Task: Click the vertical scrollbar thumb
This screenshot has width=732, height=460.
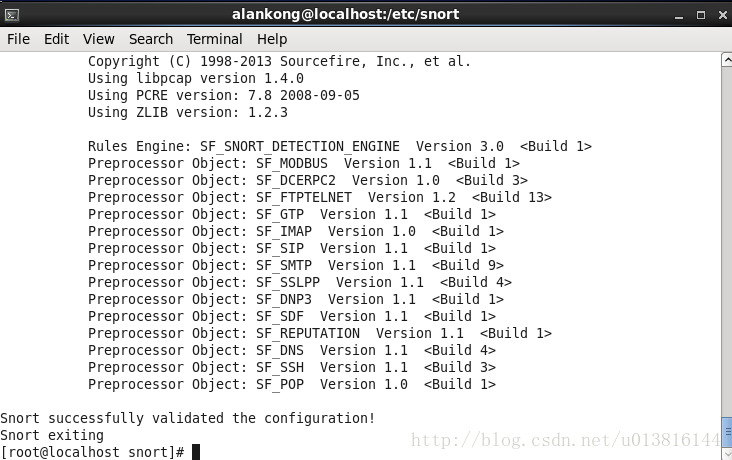Action: [x=727, y=432]
